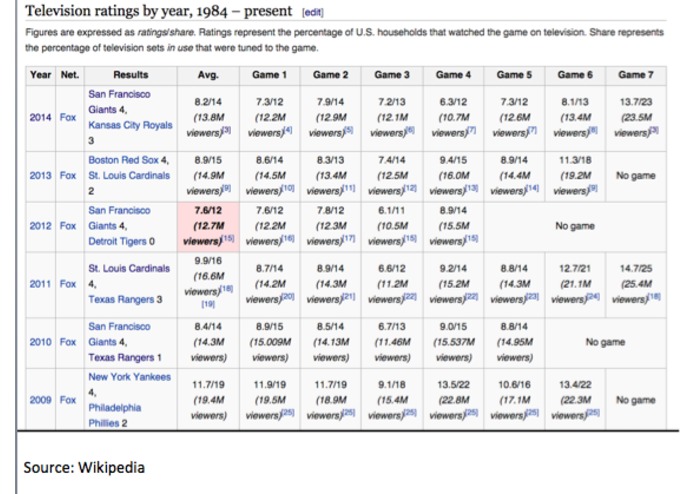The width and height of the screenshot is (695, 494).
Task: Click the Fox link in 2009 row
Action: click(68, 400)
